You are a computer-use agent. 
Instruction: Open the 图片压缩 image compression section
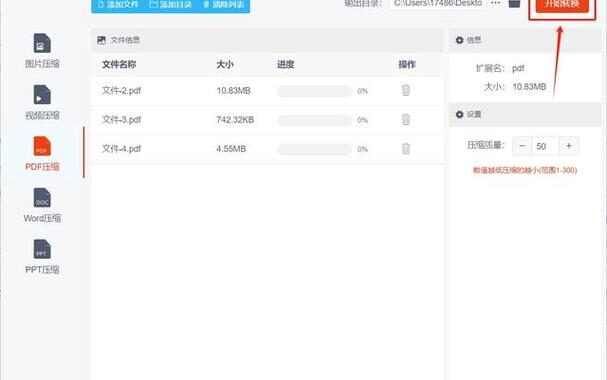point(42,51)
